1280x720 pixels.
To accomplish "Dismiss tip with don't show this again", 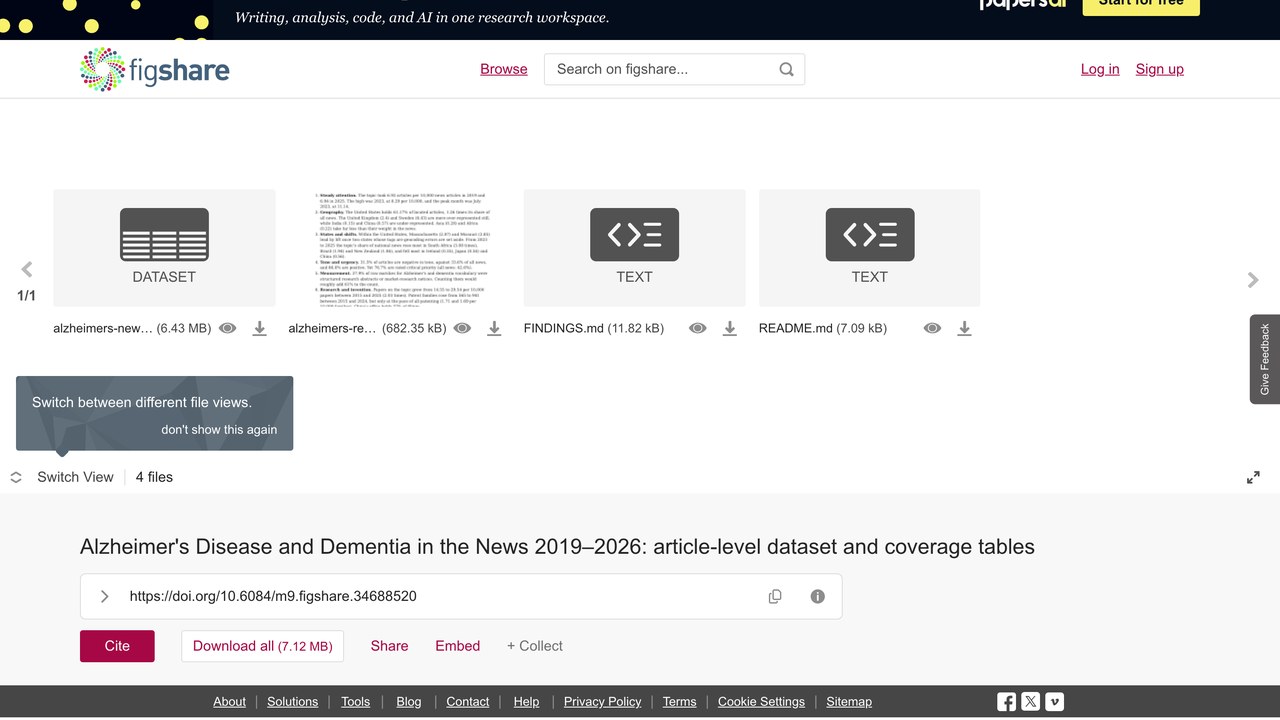I will 219,429.
